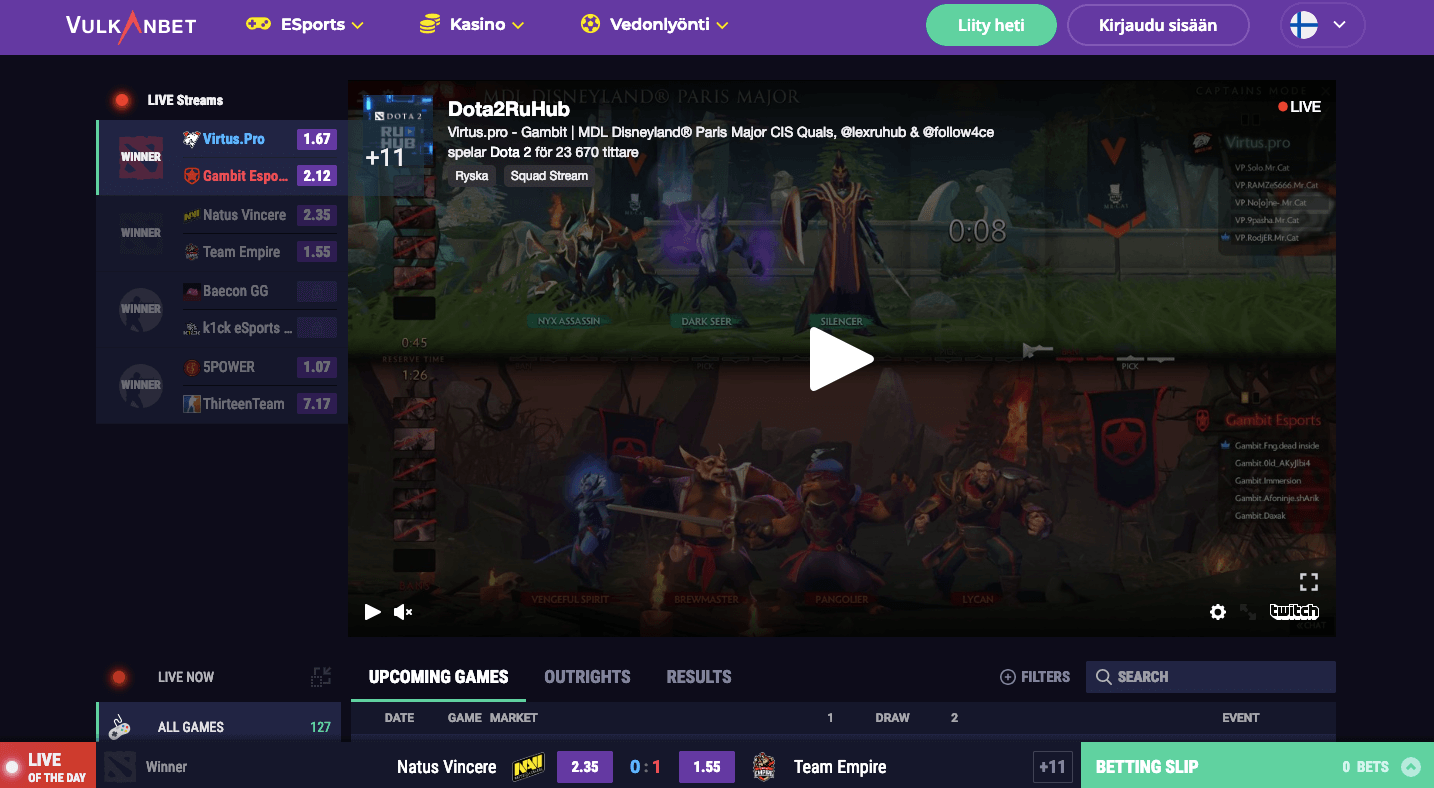Unmute the stream volume icon

pos(403,612)
